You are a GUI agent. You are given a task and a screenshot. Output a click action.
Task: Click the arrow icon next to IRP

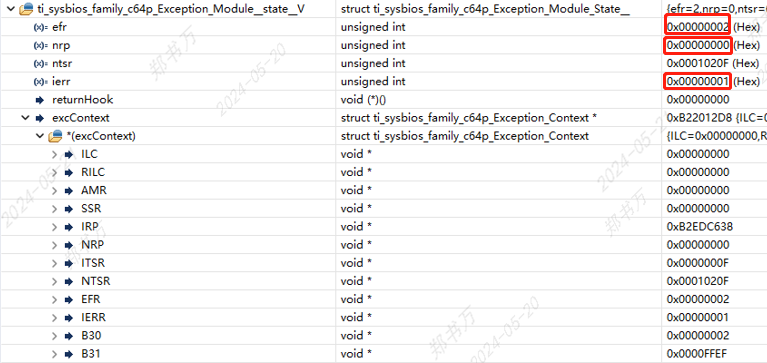click(68, 227)
